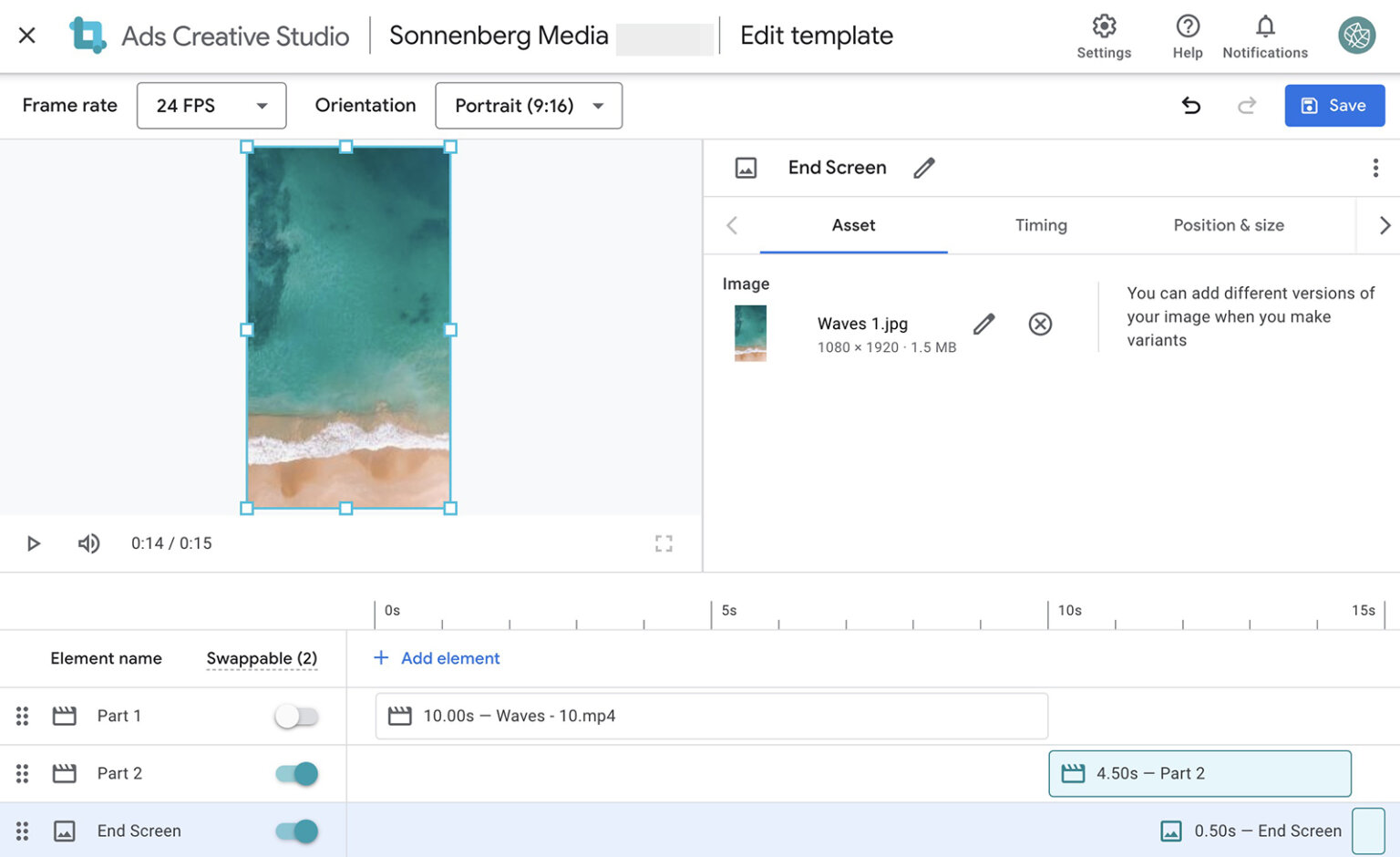The image size is (1400, 857).
Task: Click the bottom-right resize handle of the image
Action: coord(450,508)
